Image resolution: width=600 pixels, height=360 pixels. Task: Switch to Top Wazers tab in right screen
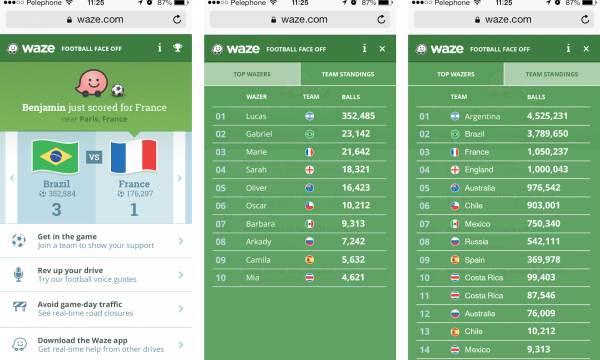tap(456, 74)
